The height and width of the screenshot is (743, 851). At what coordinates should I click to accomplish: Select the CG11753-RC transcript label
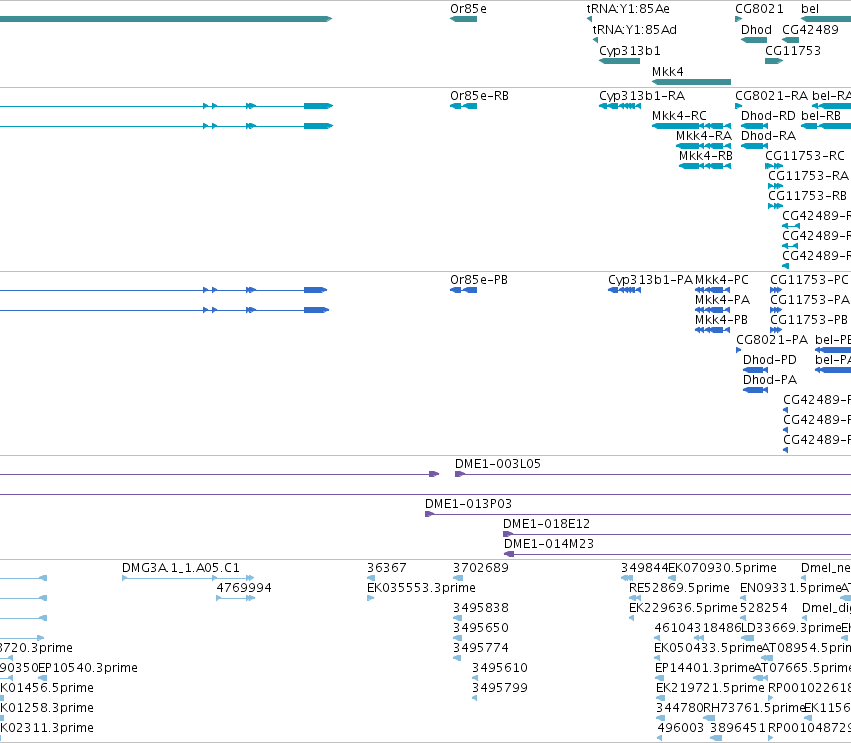pos(805,156)
